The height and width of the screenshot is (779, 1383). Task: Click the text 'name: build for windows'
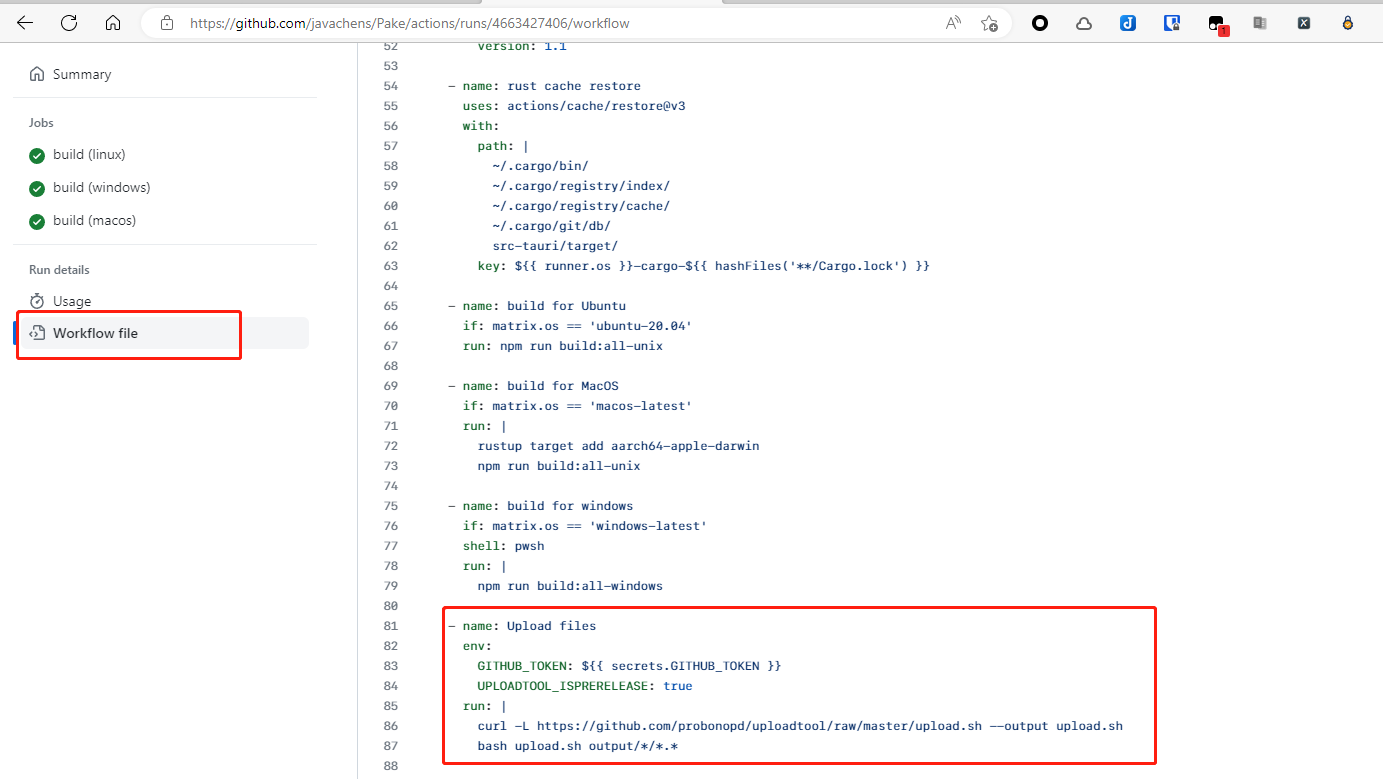[x=547, y=506]
